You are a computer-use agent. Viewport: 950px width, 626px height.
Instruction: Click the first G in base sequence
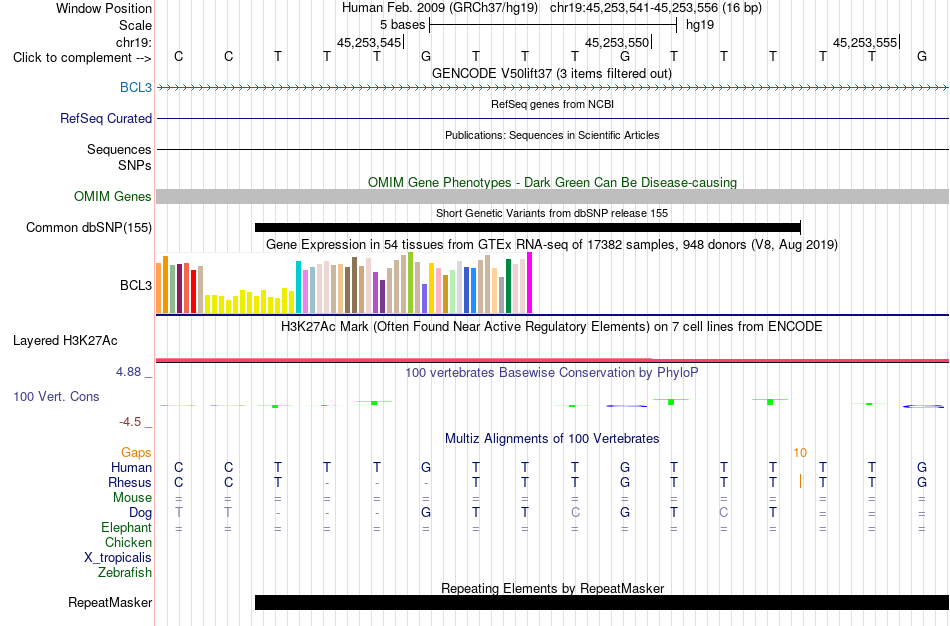pos(426,56)
